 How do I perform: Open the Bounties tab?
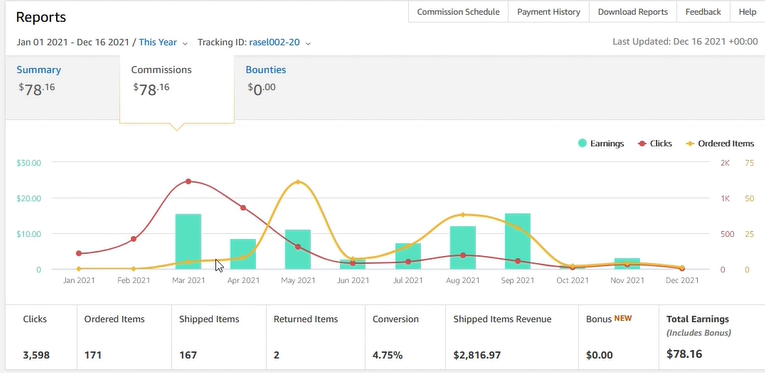click(x=265, y=70)
